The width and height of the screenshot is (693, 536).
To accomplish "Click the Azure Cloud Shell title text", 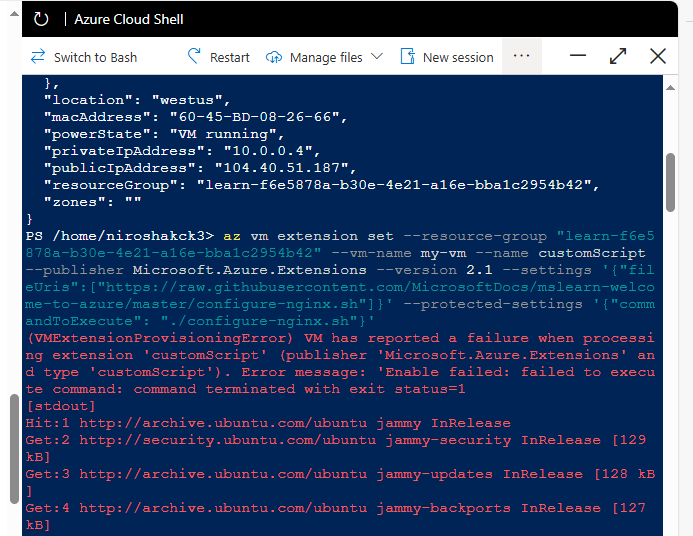I will [x=129, y=19].
